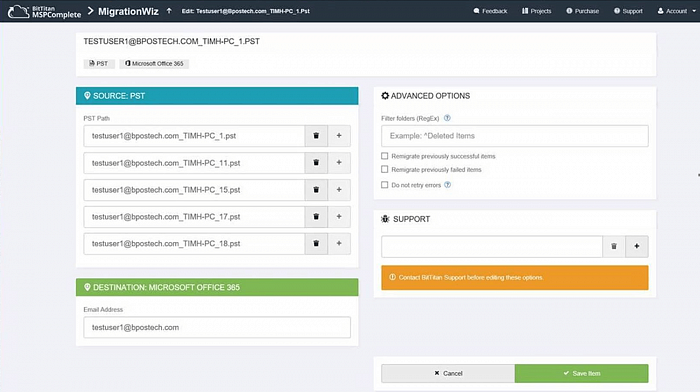Image resolution: width=700 pixels, height=392 pixels.
Task: Click the TIMH-PC_15.pst path field
Action: click(194, 190)
